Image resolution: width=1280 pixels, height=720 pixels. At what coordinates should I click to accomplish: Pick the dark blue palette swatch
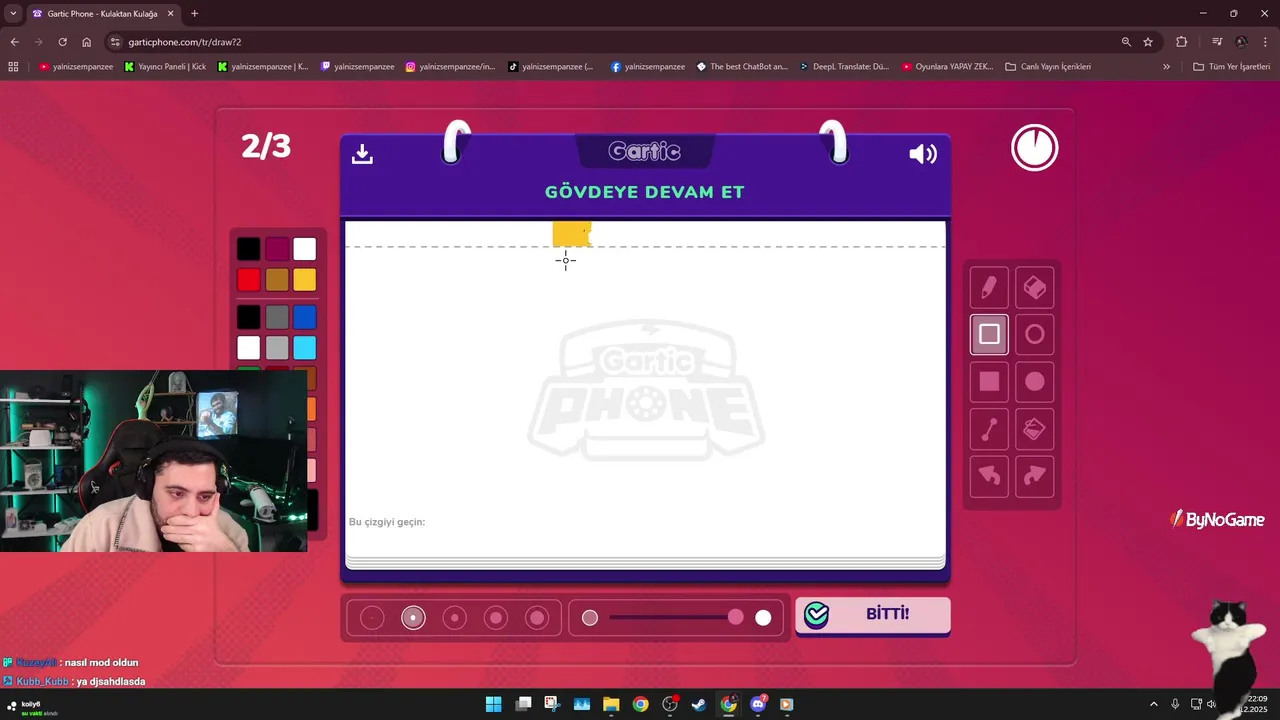[305, 318]
